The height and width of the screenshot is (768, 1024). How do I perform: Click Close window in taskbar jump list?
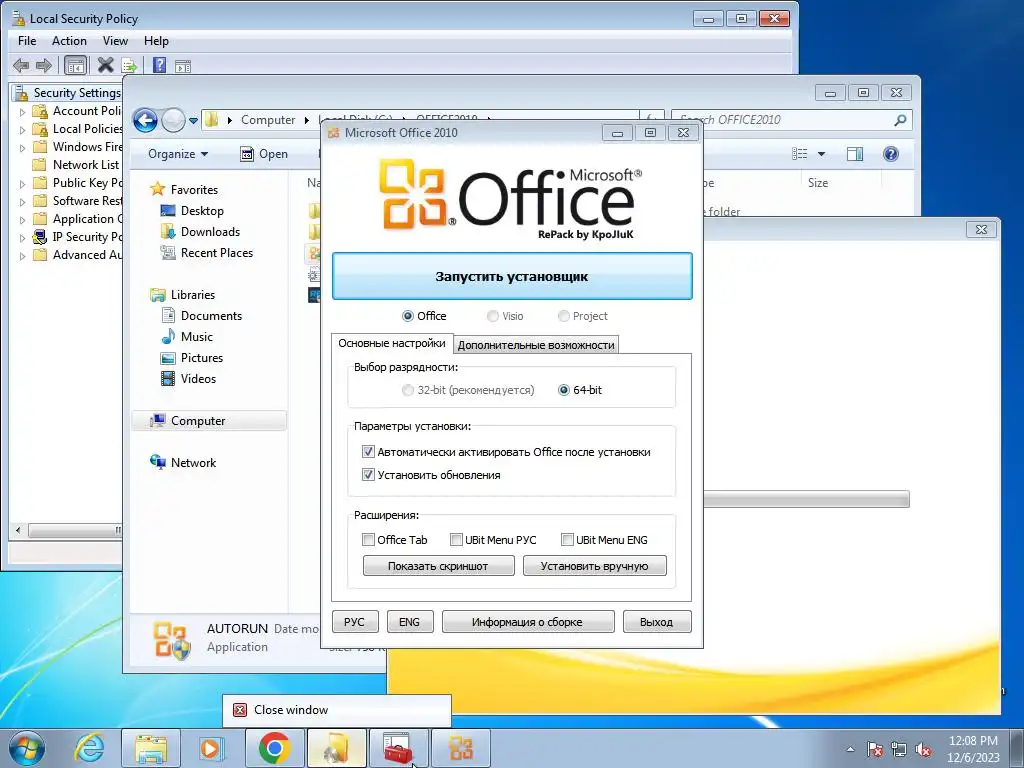pos(336,711)
